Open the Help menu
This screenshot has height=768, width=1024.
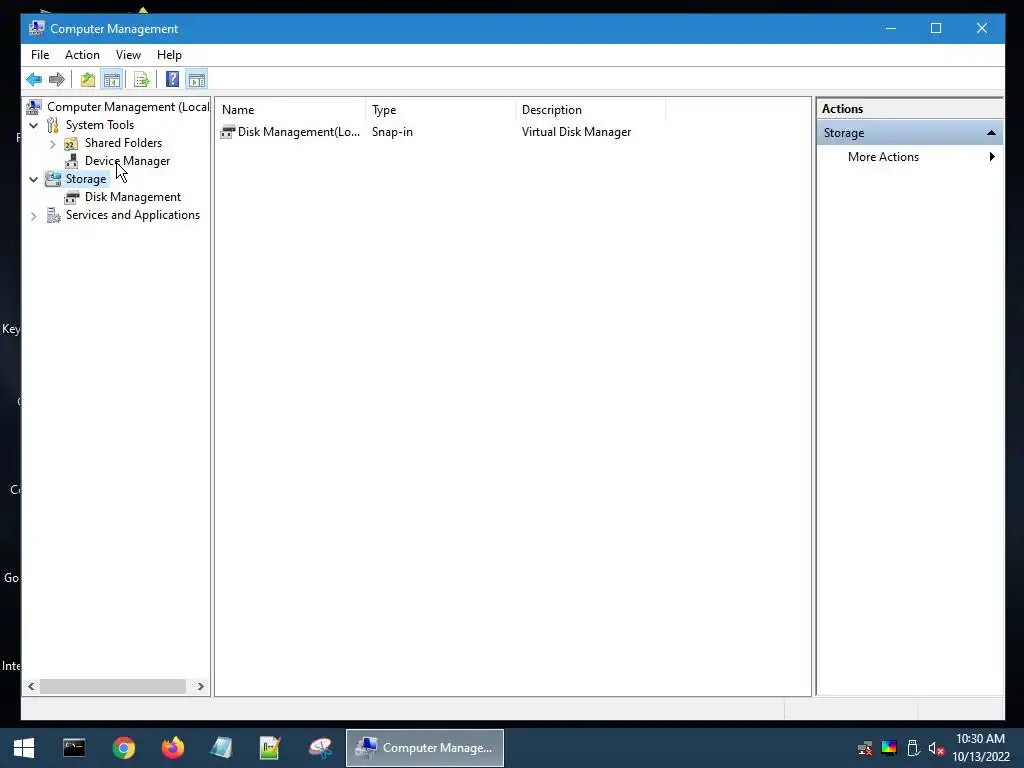(x=169, y=55)
